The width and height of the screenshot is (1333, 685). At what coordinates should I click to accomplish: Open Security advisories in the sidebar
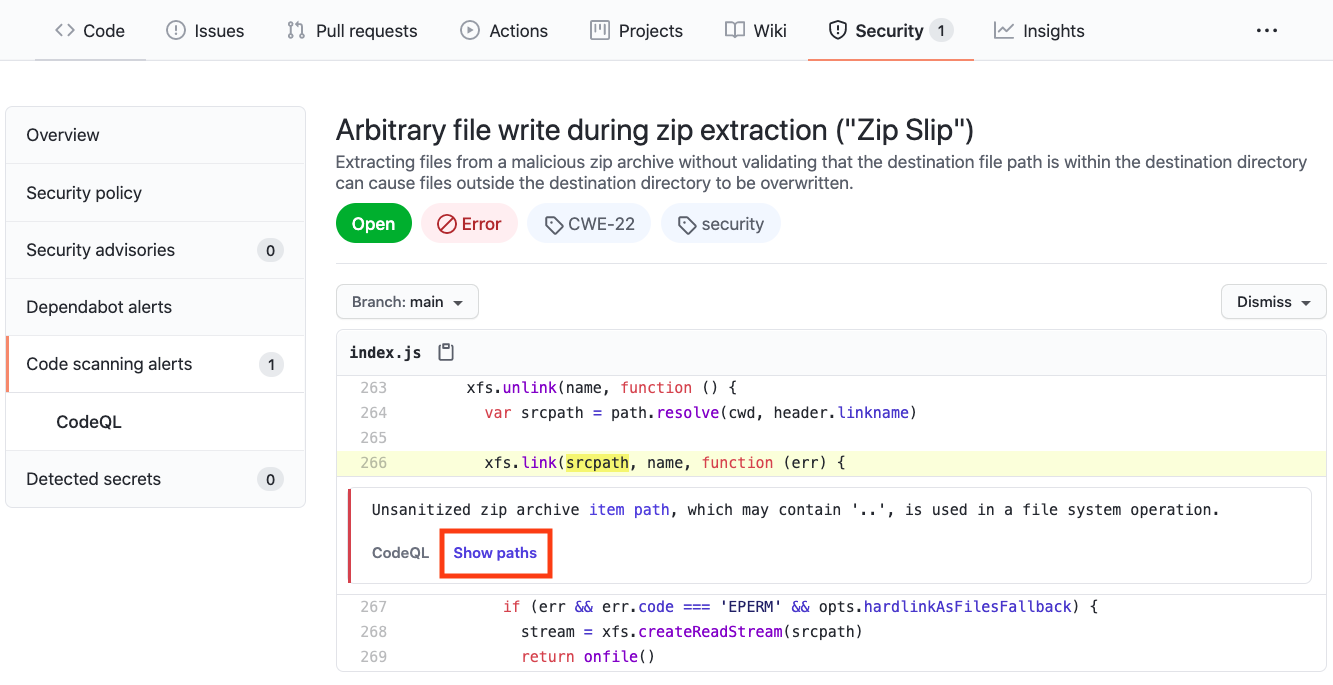[155, 250]
